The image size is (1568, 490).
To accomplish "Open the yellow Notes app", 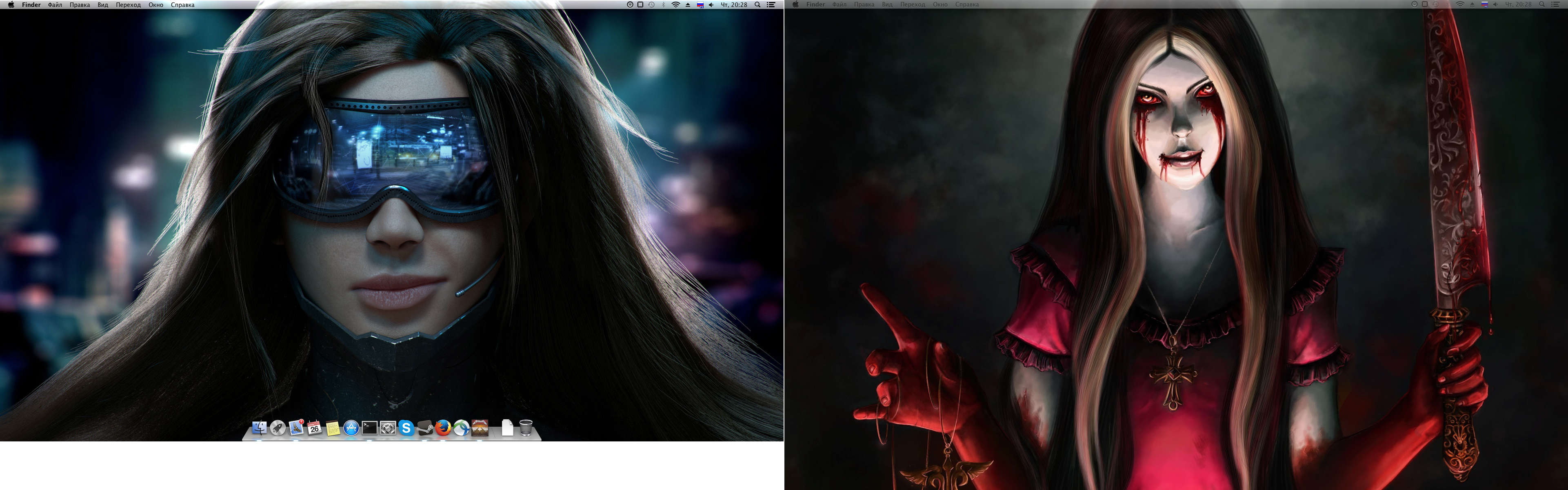I will pyautogui.click(x=333, y=428).
